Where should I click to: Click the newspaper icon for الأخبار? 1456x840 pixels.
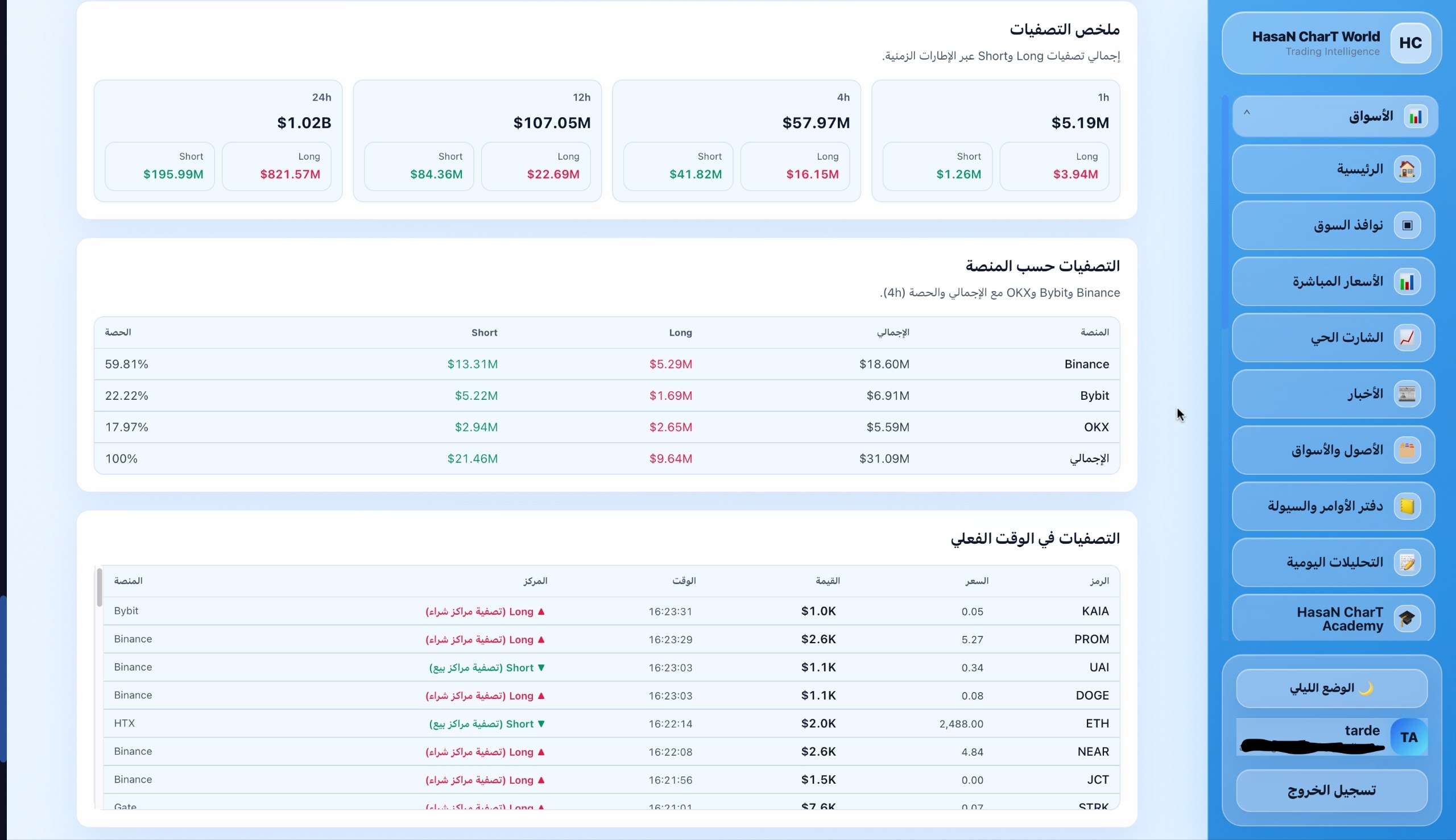click(1407, 394)
